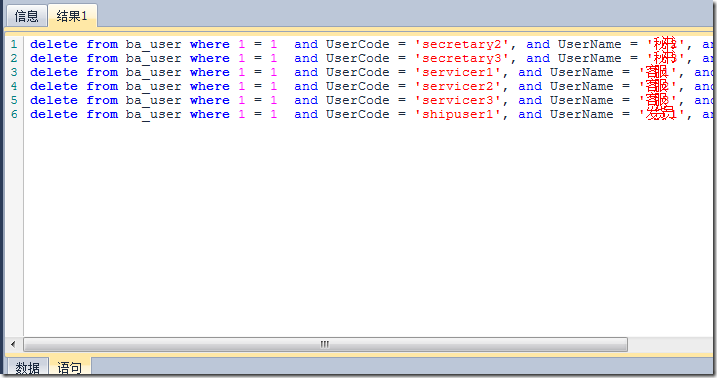This screenshot has height=378, width=717.
Task: Click line number 1 in gutter
Action: point(14,44)
